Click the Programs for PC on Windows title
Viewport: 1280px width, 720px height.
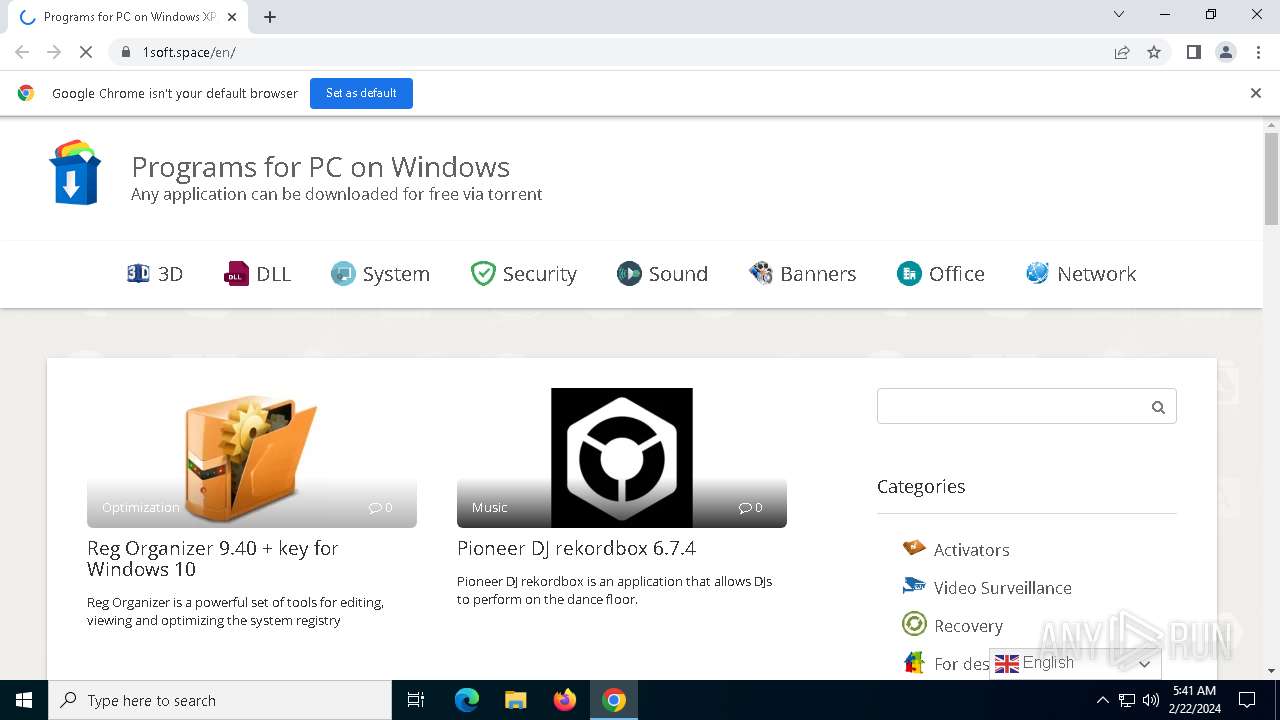pyautogui.click(x=321, y=166)
